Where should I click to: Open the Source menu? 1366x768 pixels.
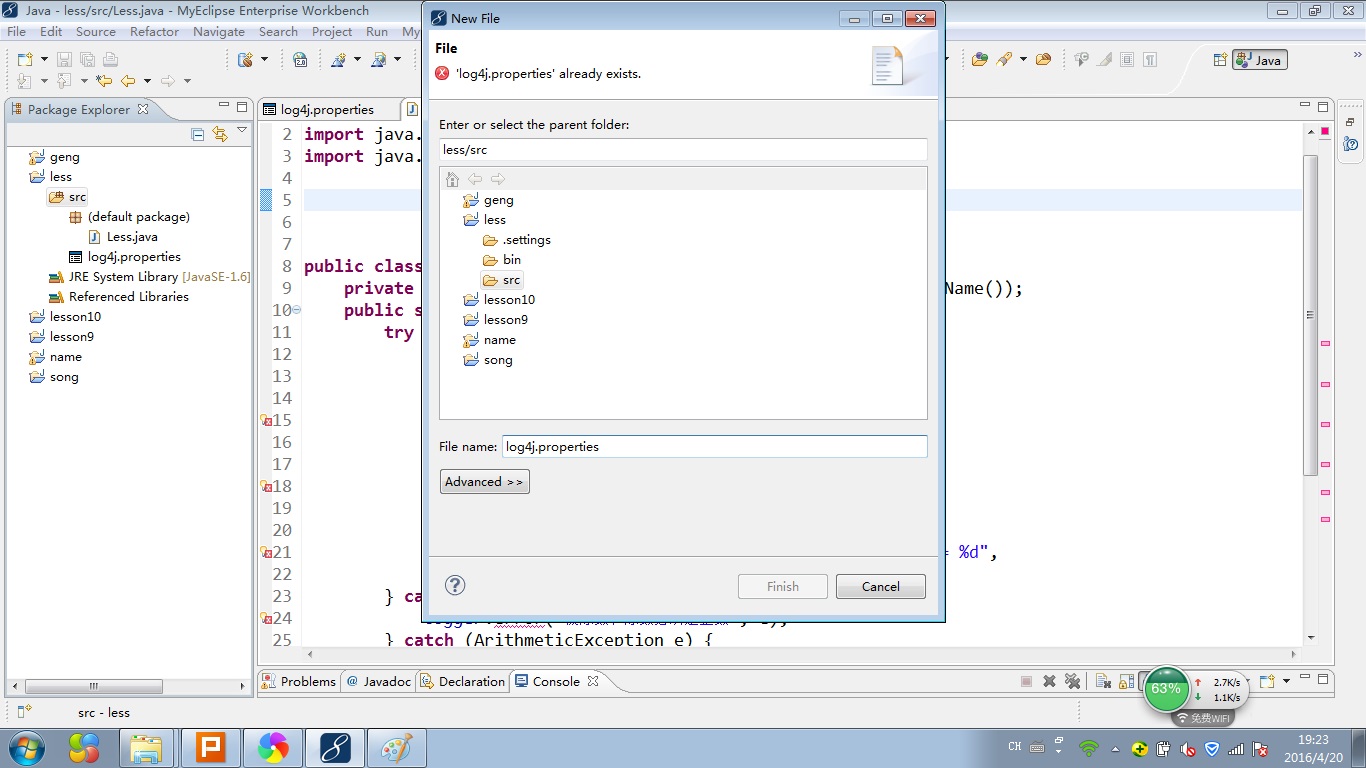[96, 31]
